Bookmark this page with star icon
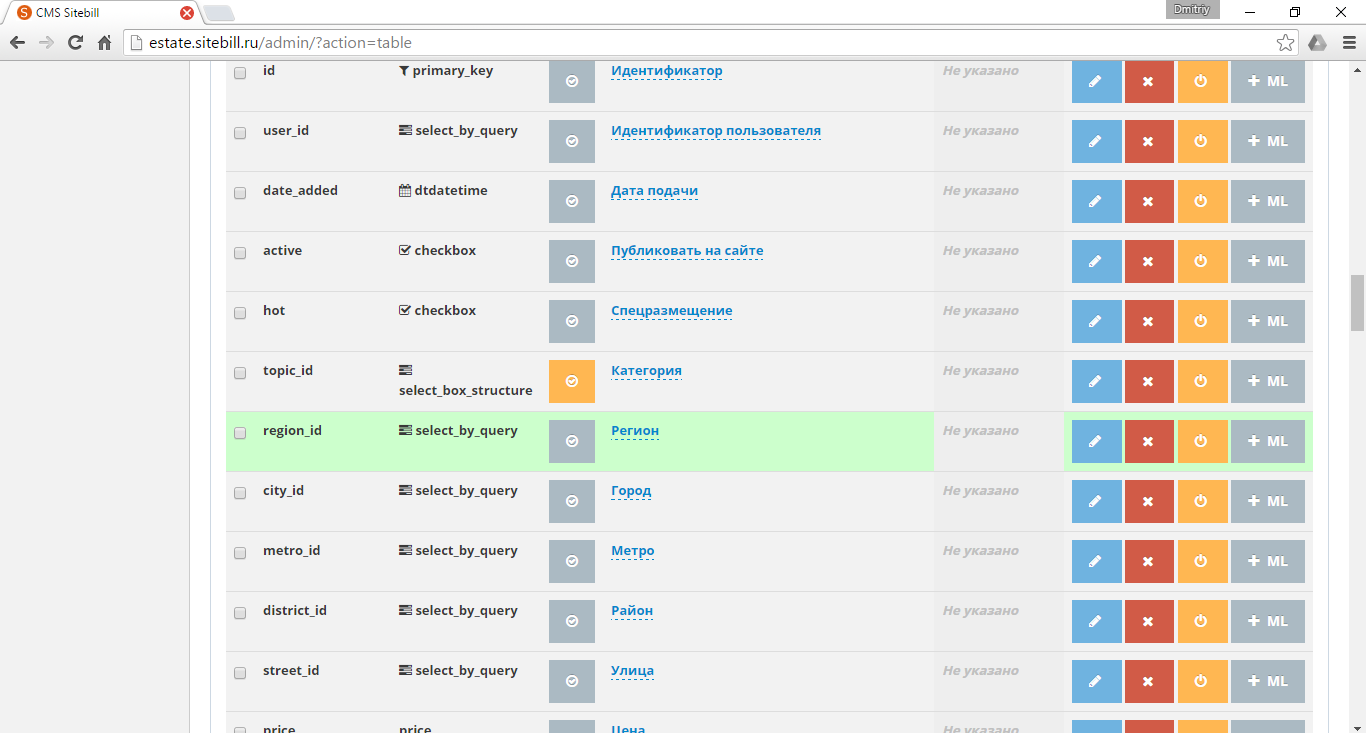This screenshot has height=733, width=1366. point(1286,43)
